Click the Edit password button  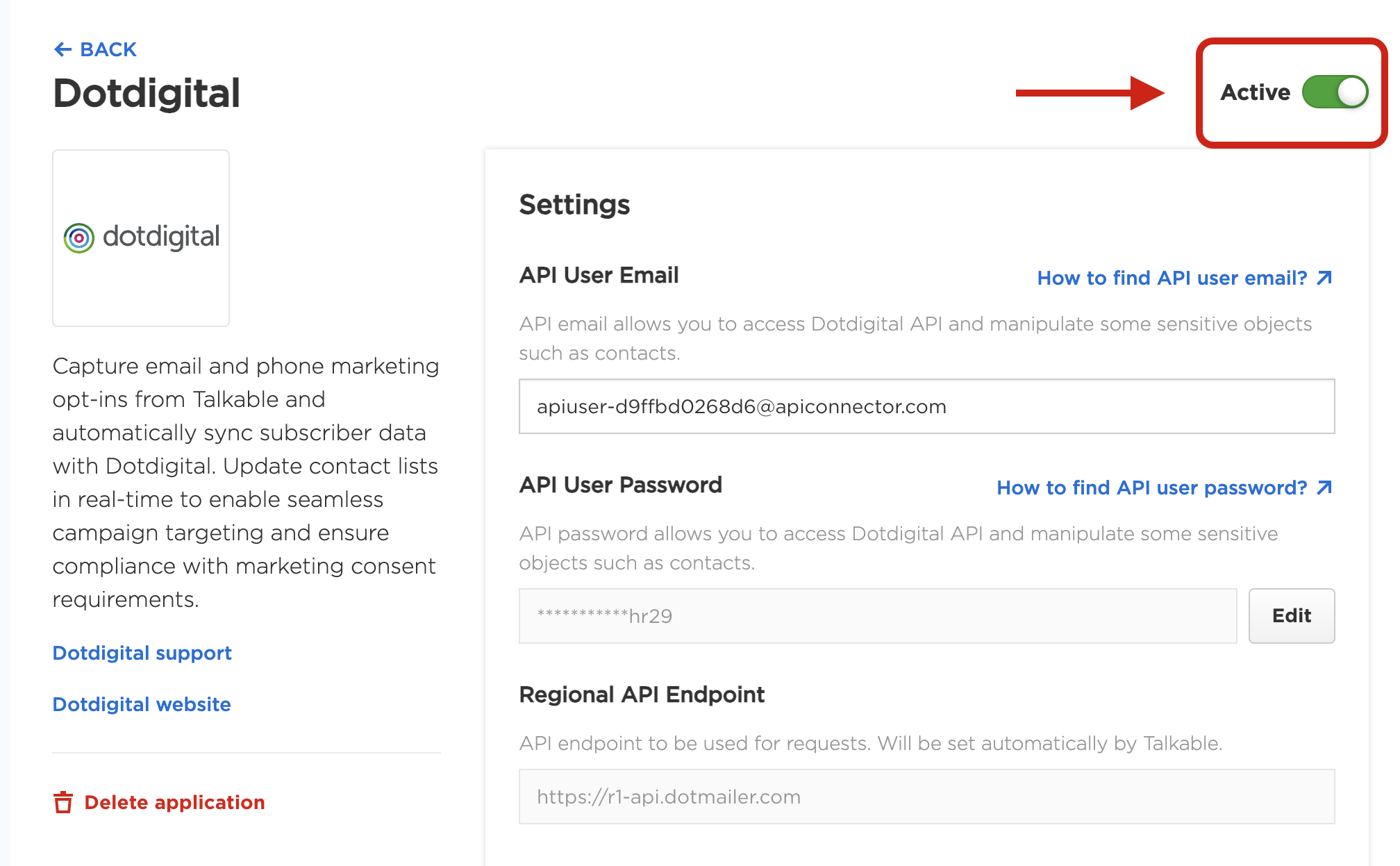point(1291,616)
